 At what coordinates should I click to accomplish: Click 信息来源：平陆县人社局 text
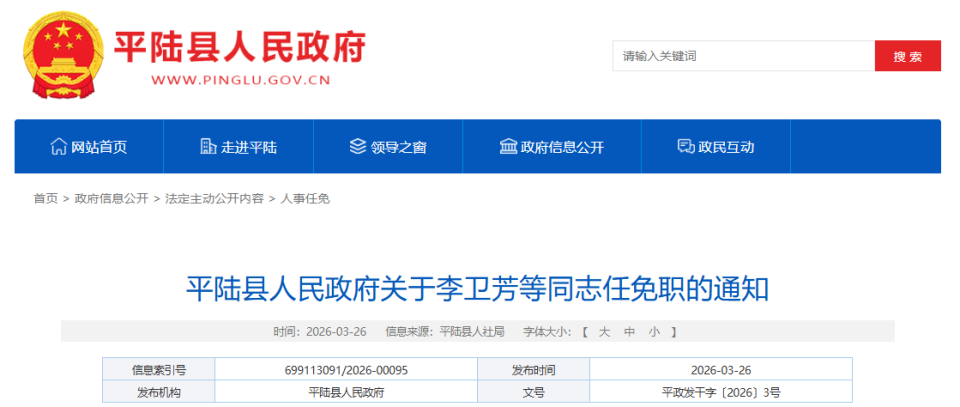[x=445, y=332]
